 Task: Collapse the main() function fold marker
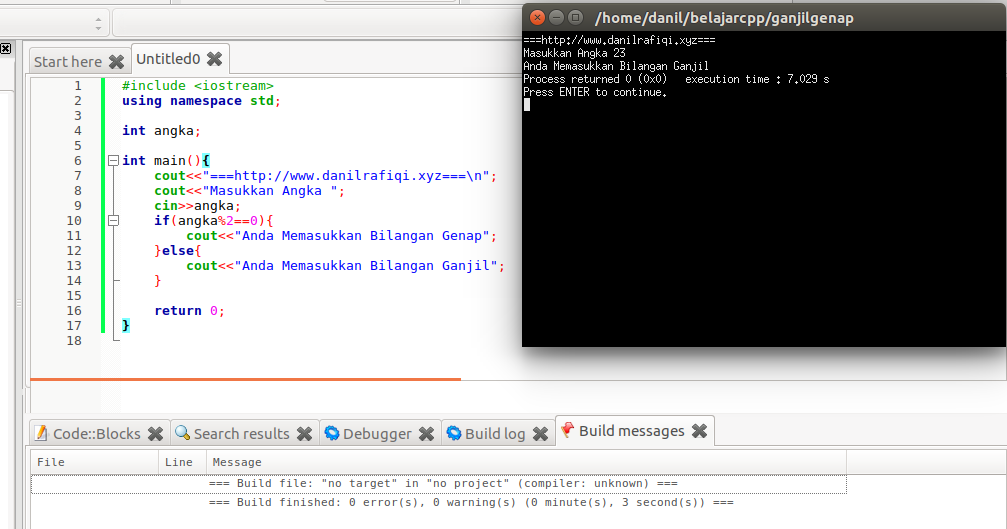(114, 160)
